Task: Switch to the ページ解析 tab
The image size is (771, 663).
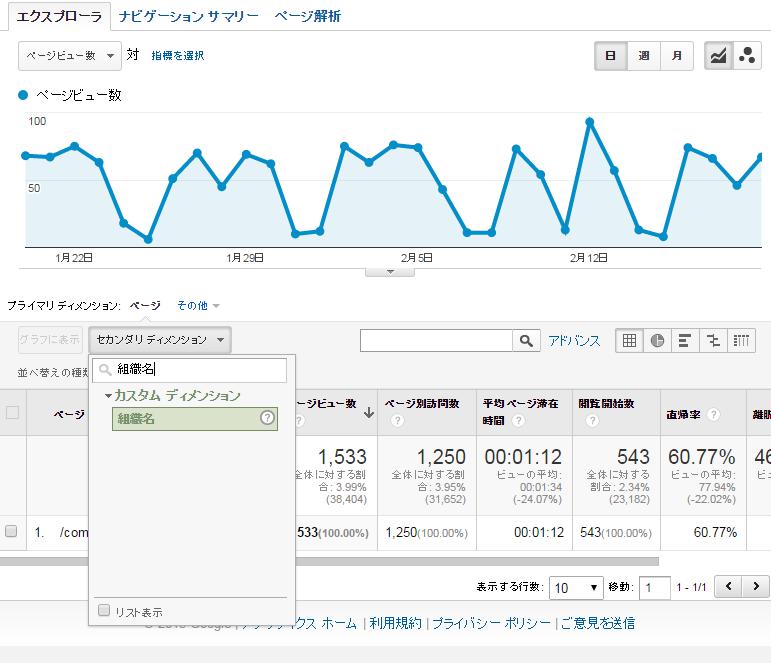Action: coord(307,16)
